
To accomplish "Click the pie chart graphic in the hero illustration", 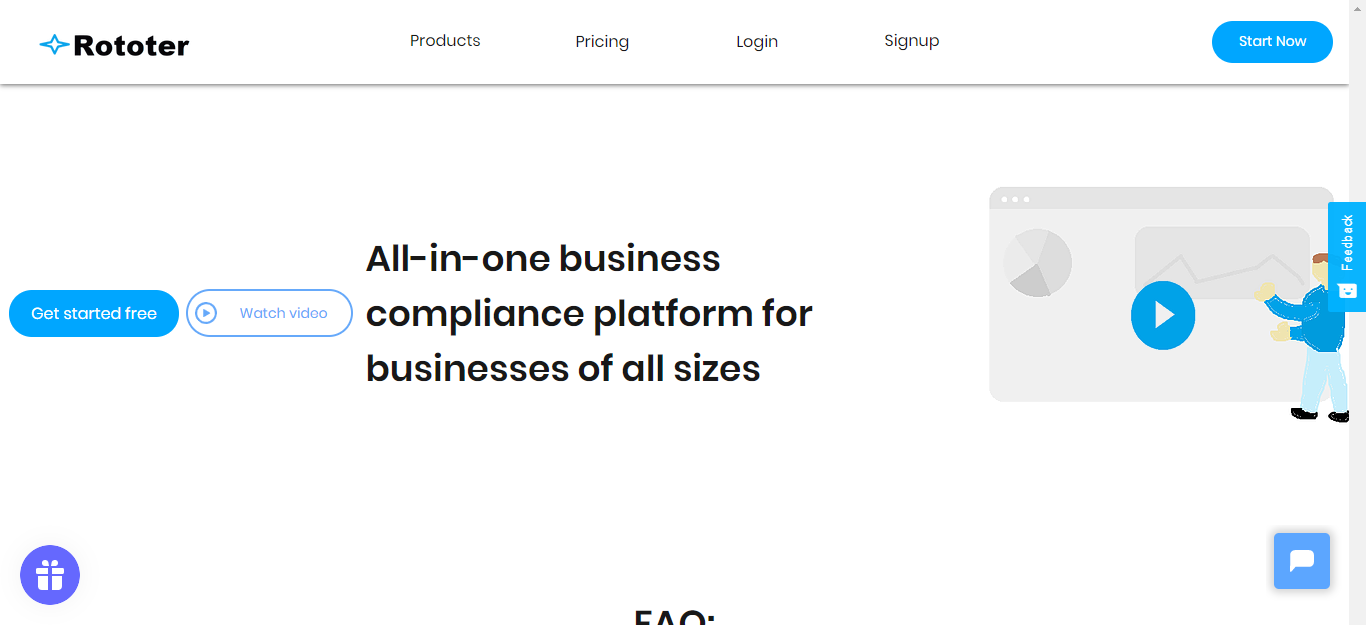I will 1037,262.
